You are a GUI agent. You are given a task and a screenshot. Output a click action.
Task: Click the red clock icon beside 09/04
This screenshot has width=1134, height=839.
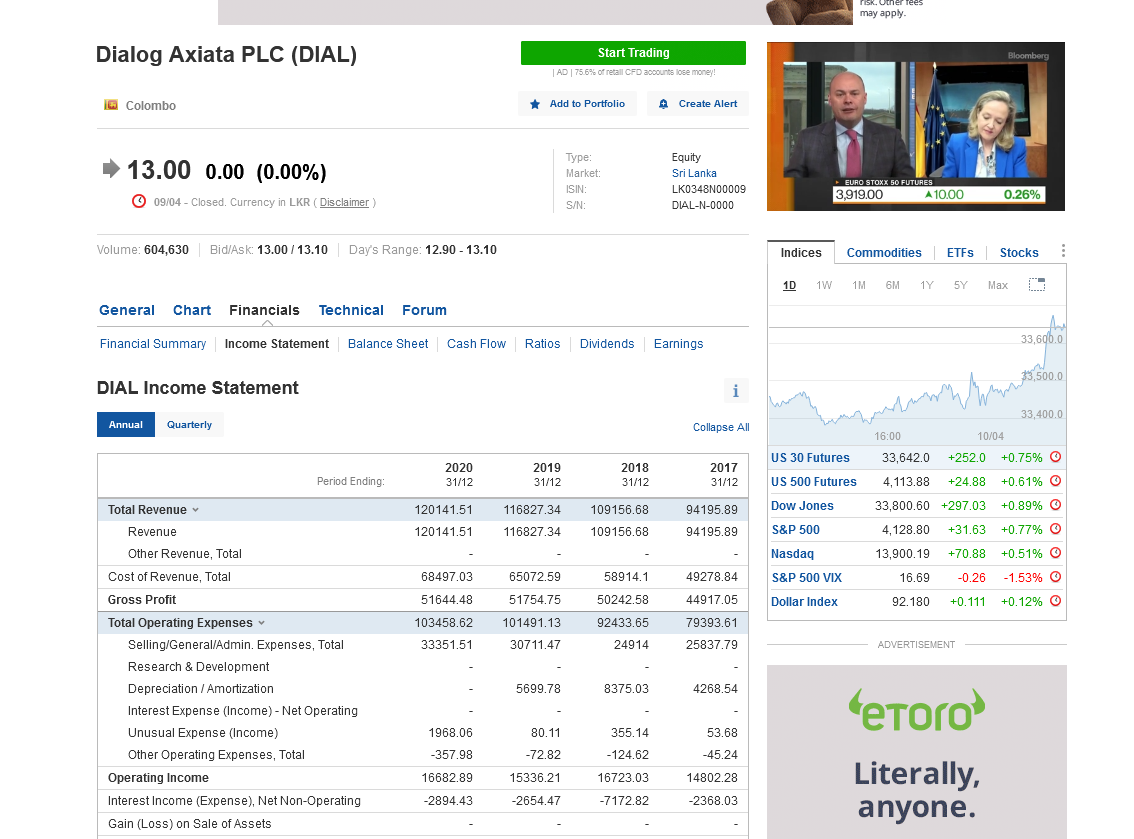(139, 201)
